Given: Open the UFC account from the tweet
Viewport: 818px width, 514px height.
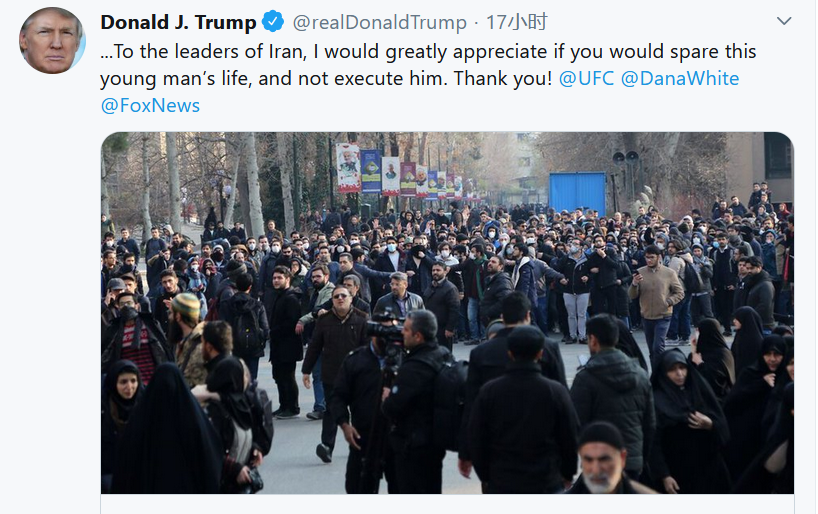Looking at the screenshot, I should [x=586, y=78].
